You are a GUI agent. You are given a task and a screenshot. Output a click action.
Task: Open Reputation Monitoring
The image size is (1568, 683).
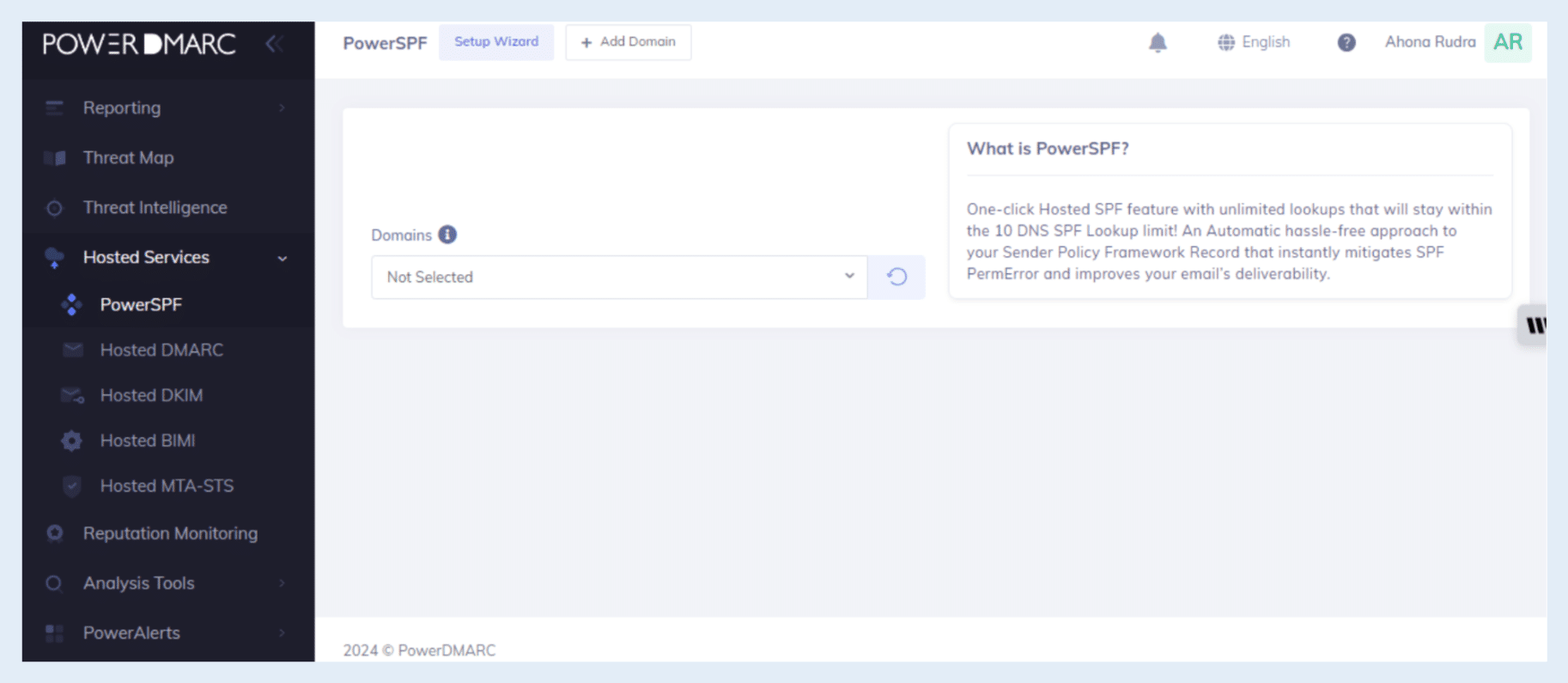point(168,534)
